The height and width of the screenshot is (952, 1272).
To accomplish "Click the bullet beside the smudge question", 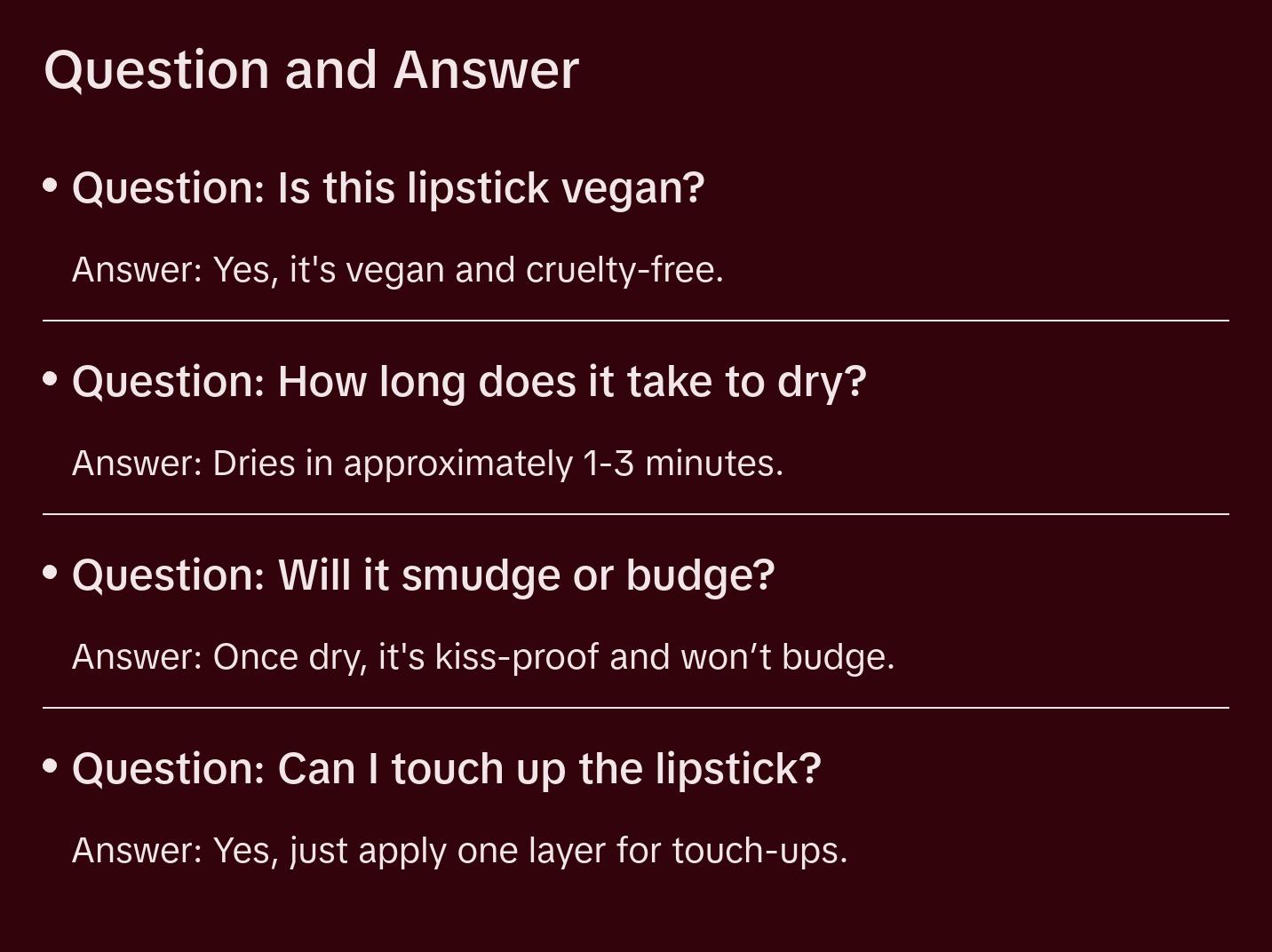I will pyautogui.click(x=51, y=573).
